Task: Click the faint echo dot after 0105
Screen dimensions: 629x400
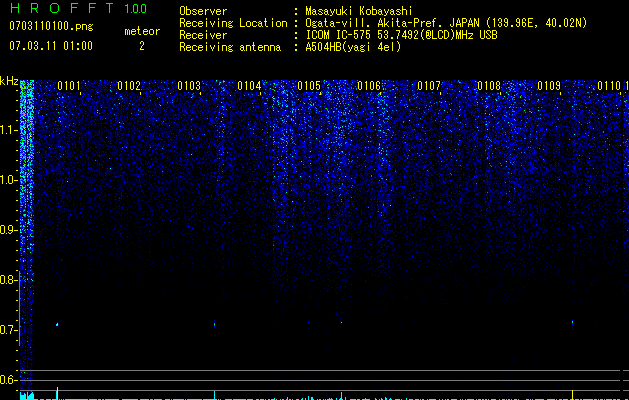Action: [x=341, y=322]
